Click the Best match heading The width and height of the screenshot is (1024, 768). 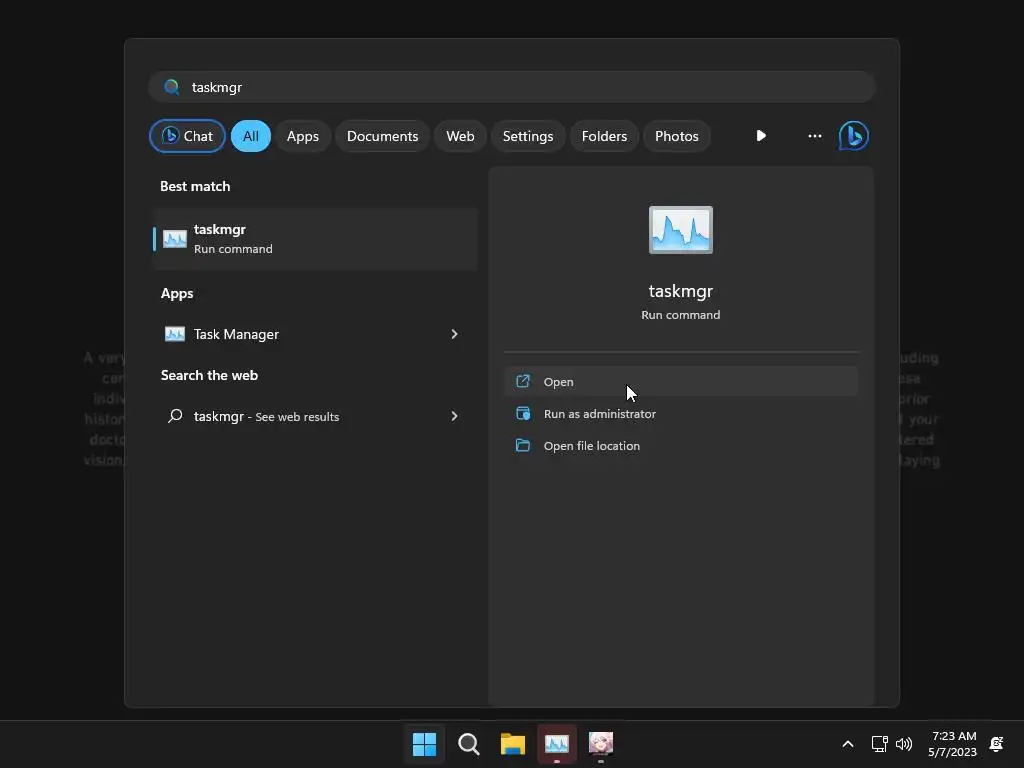coord(195,186)
